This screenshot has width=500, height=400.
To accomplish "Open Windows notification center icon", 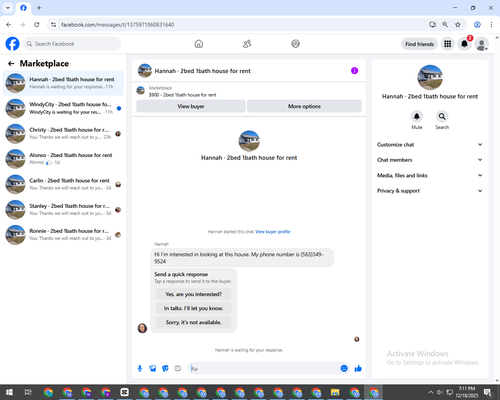I will [489, 392].
